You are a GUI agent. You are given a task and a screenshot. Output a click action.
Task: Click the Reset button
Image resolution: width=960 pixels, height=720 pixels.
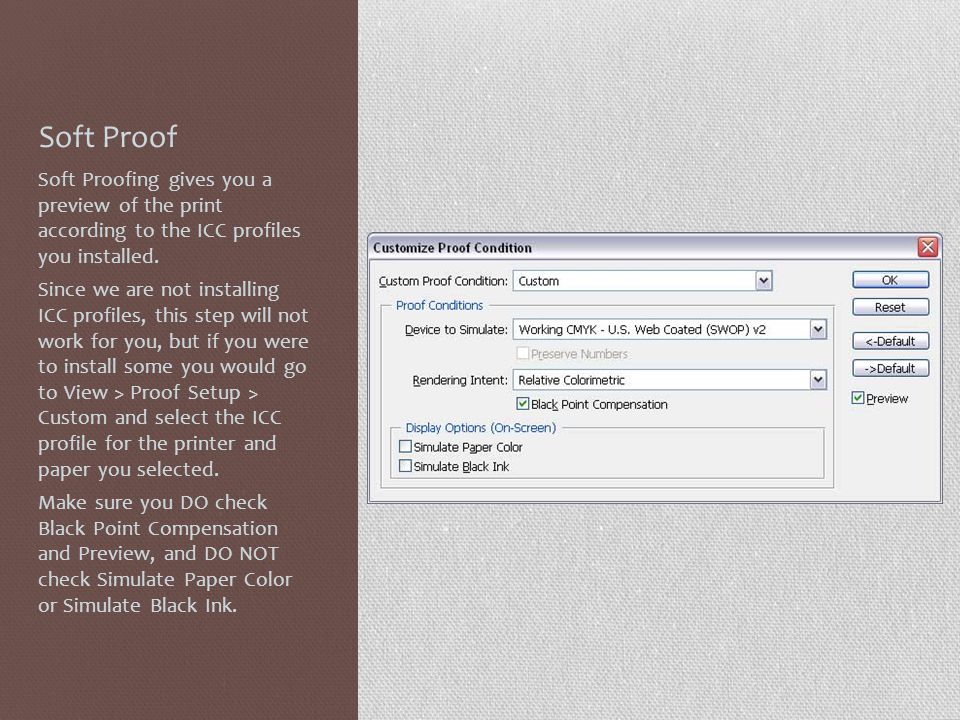click(890, 307)
